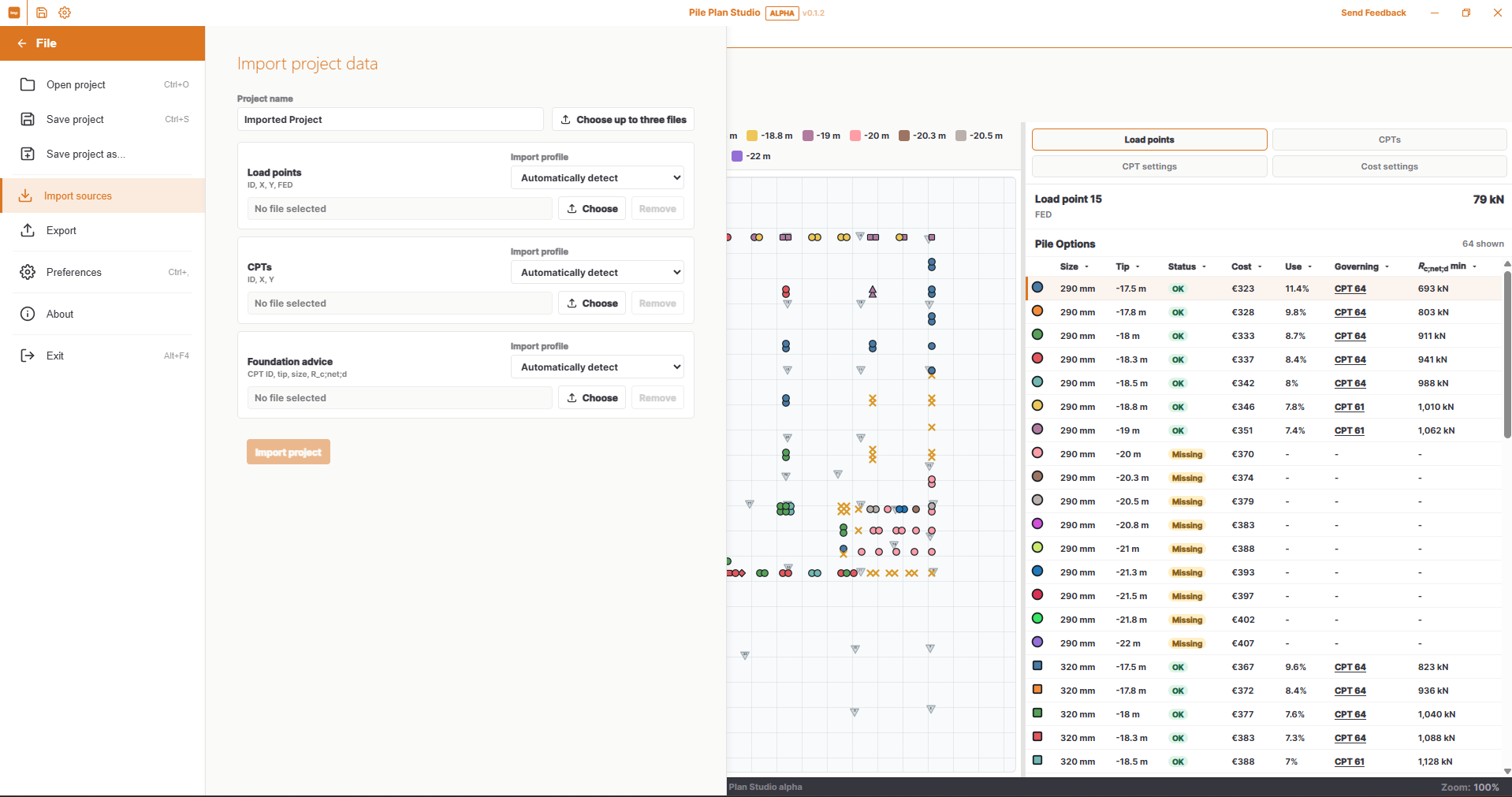Click Import sources download icon
The image size is (1512, 797).
pyautogui.click(x=25, y=196)
